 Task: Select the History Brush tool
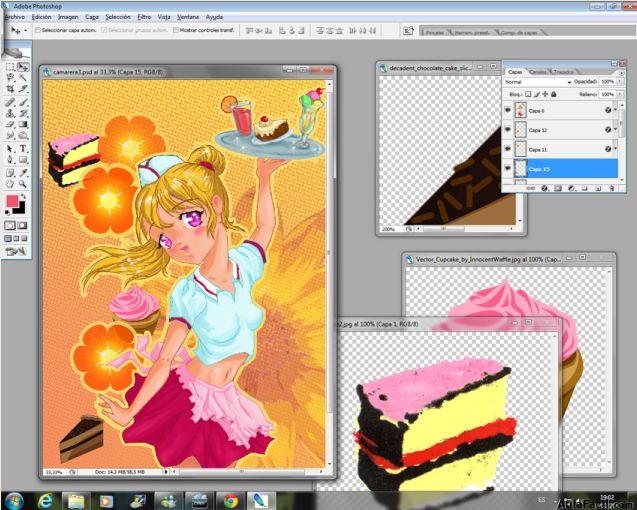[x=23, y=113]
